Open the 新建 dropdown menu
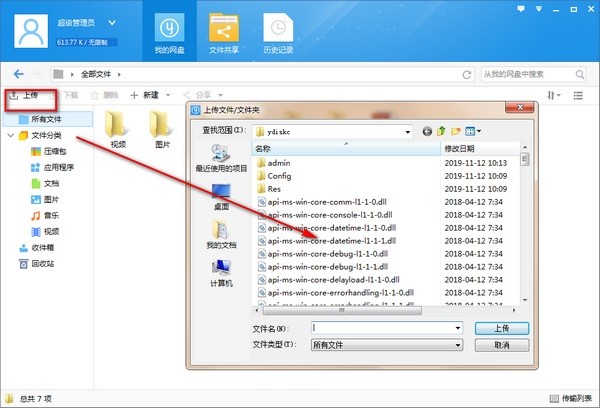600x408 pixels. (147, 95)
